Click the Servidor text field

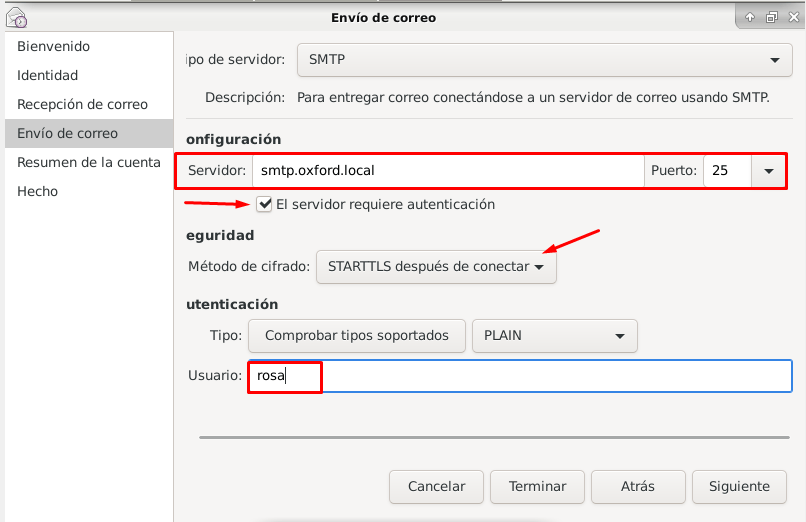(446, 170)
